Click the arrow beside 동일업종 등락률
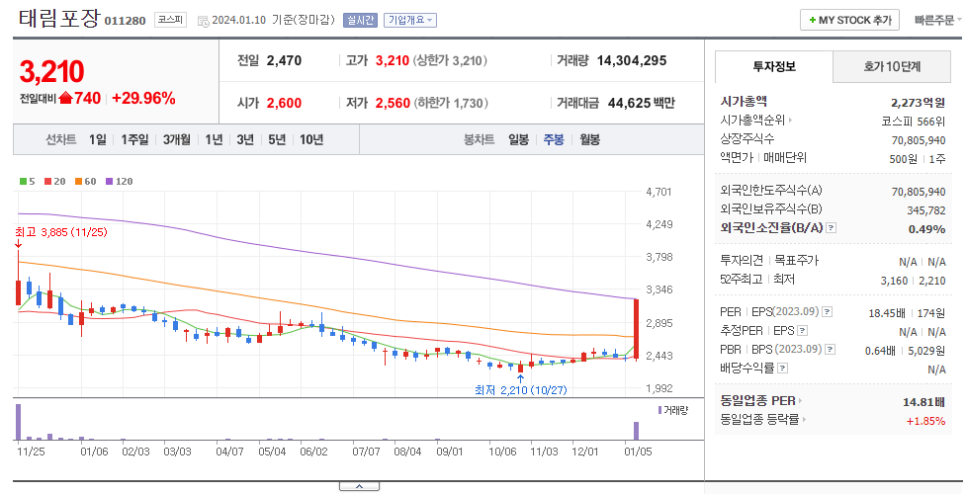Viewport: 966px width, 494px height. pos(803,420)
